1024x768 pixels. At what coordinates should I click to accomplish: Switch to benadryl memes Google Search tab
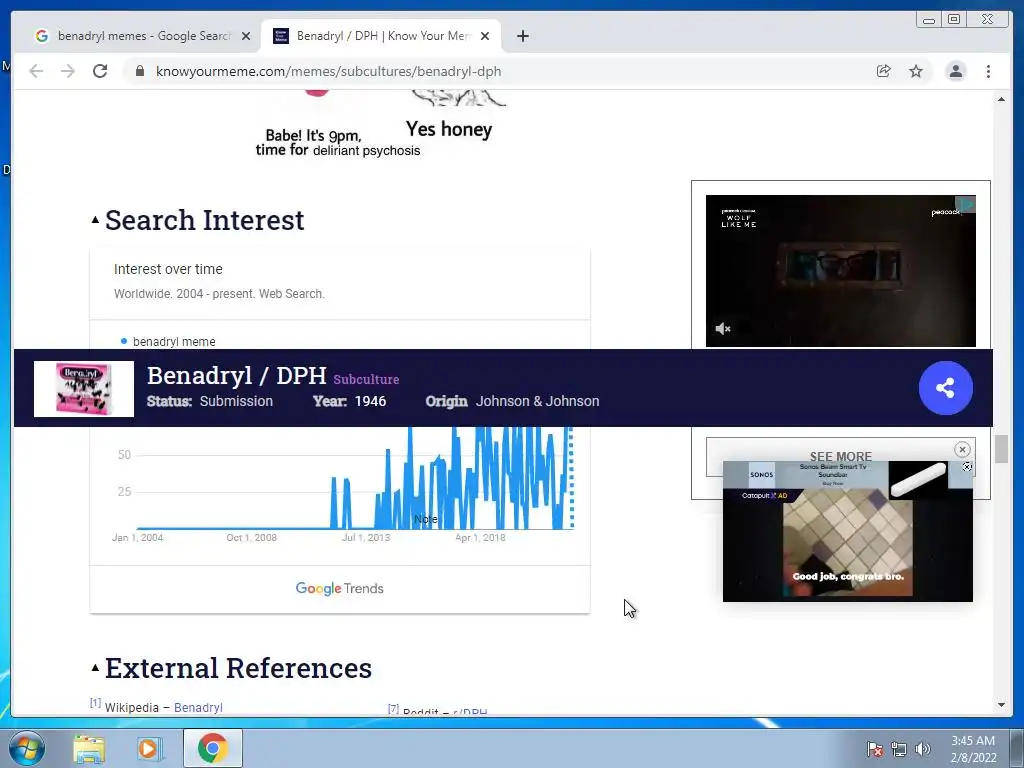coord(144,36)
